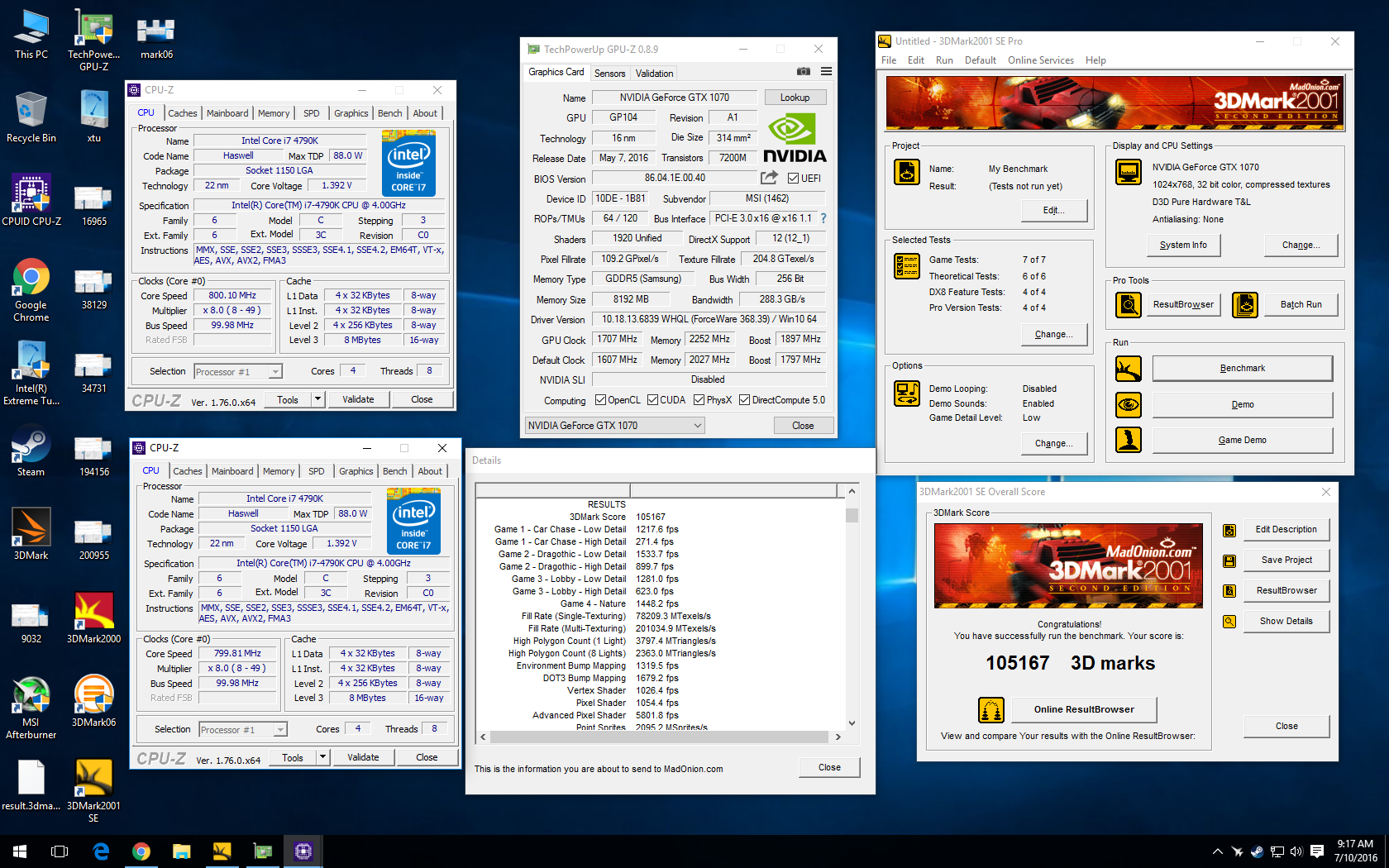Switch to Validation tab in GPU-Z
This screenshot has height=868, width=1389.
pos(654,73)
